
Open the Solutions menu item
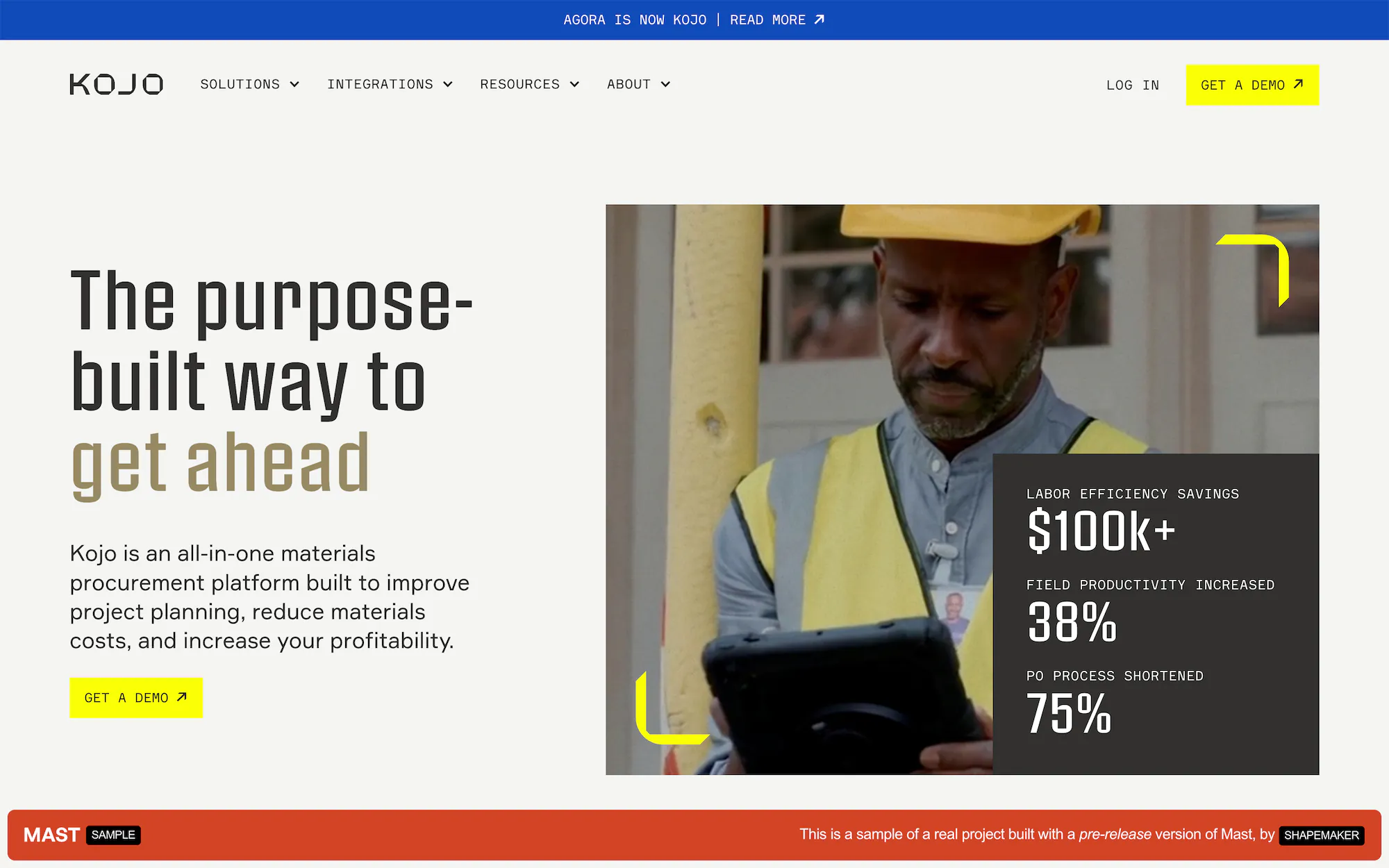tap(240, 84)
